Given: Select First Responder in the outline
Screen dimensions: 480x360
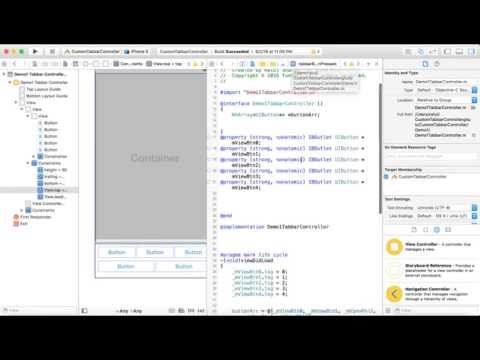Looking at the screenshot, I should [x=32, y=217].
